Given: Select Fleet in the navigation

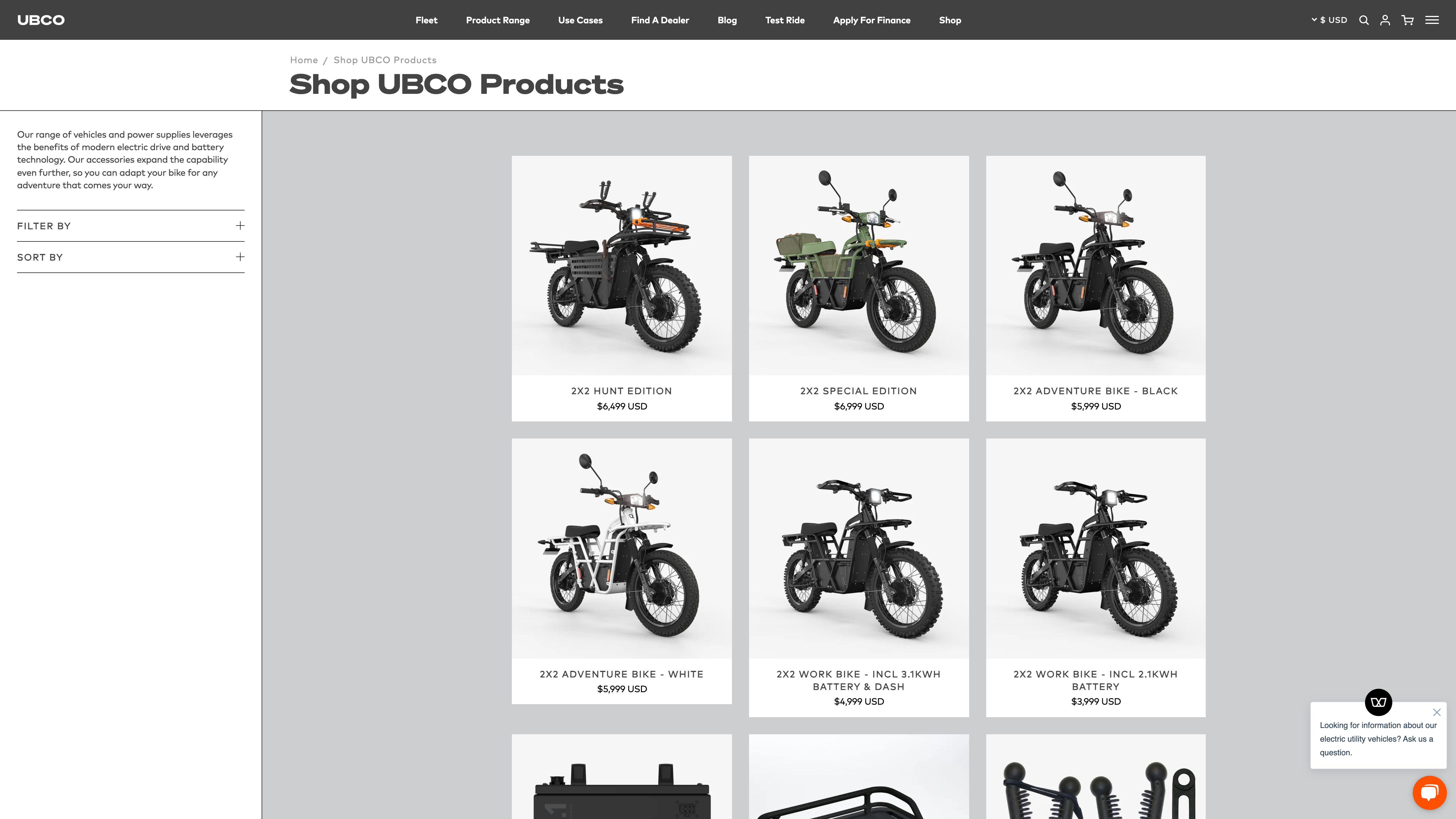Looking at the screenshot, I should (x=426, y=20).
